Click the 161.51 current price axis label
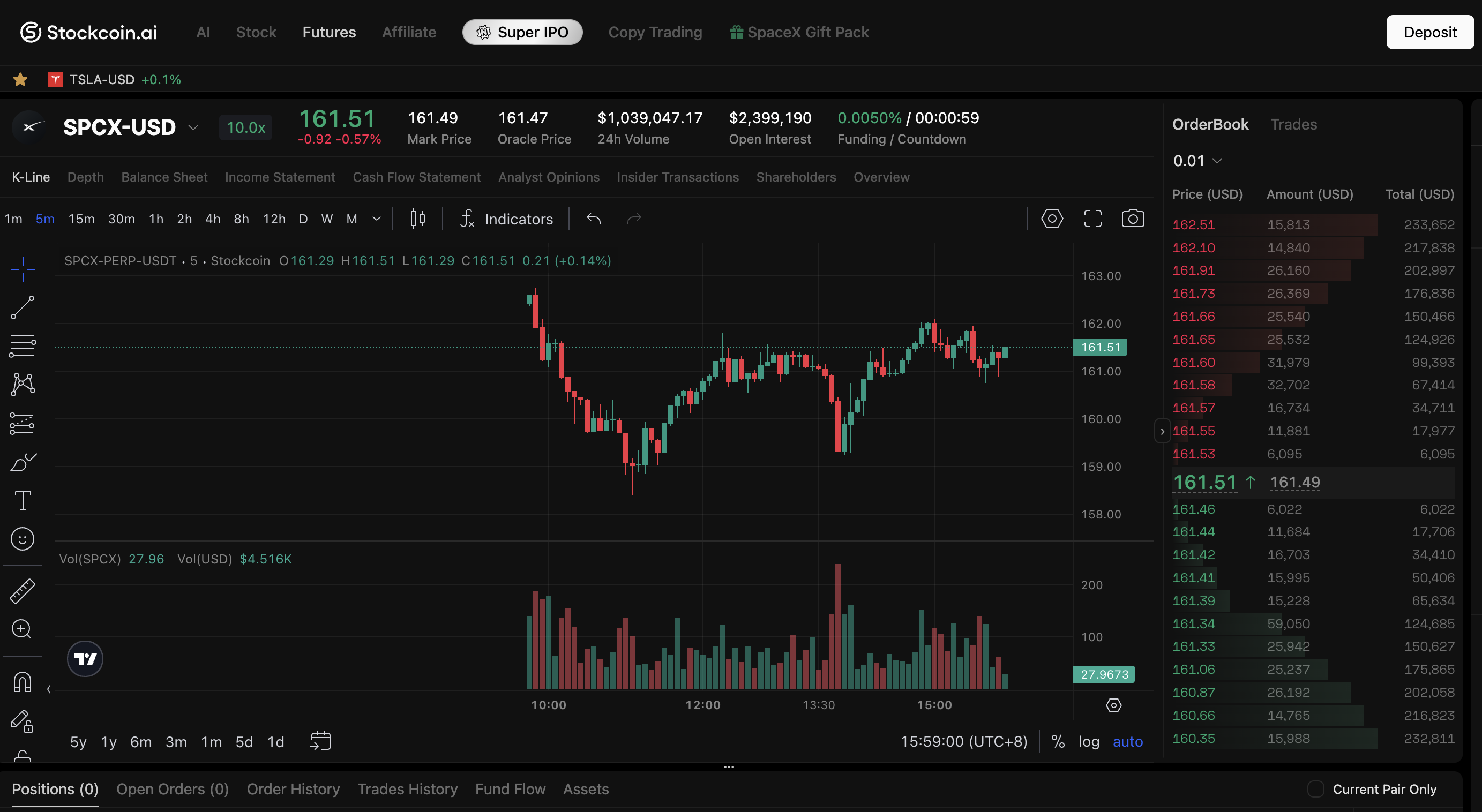Image resolution: width=1482 pixels, height=812 pixels. (x=1100, y=347)
